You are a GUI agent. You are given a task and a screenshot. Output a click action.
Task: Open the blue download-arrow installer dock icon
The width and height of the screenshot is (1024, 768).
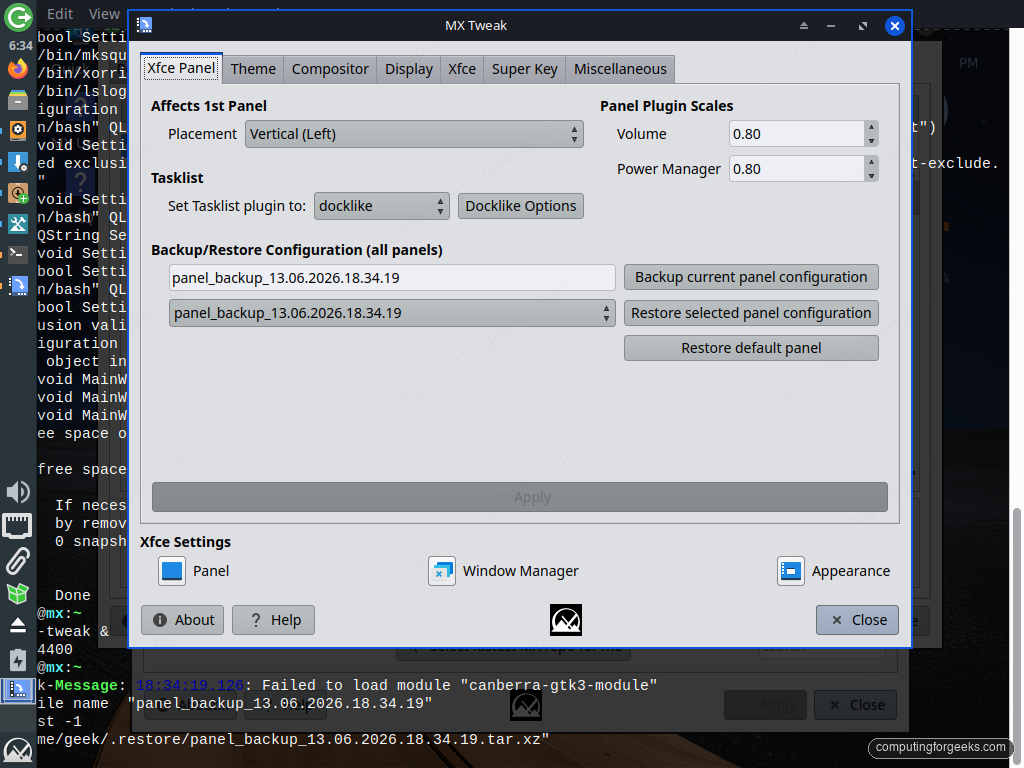pyautogui.click(x=18, y=161)
